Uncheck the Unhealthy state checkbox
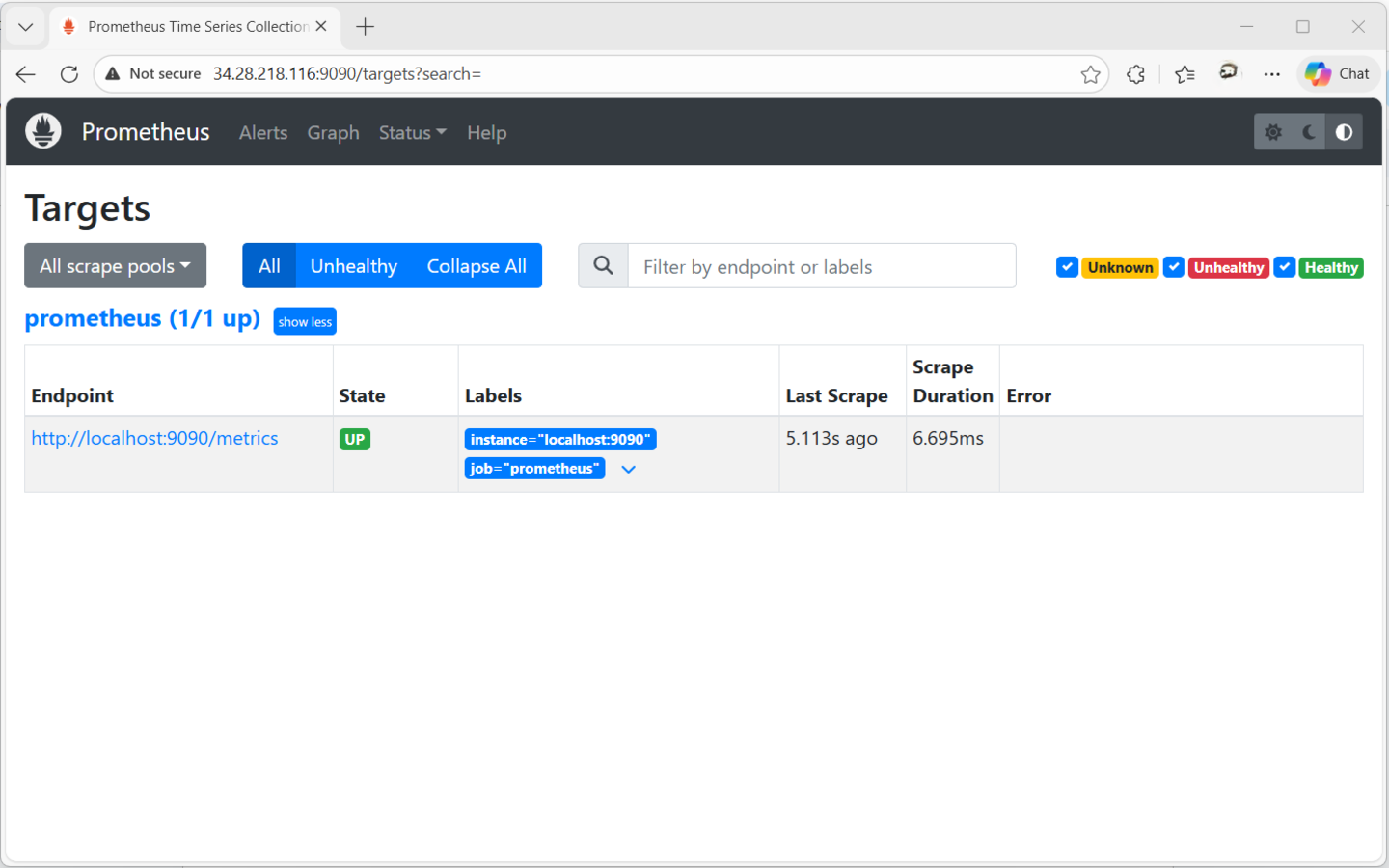The width and height of the screenshot is (1389, 868). tap(1173, 267)
